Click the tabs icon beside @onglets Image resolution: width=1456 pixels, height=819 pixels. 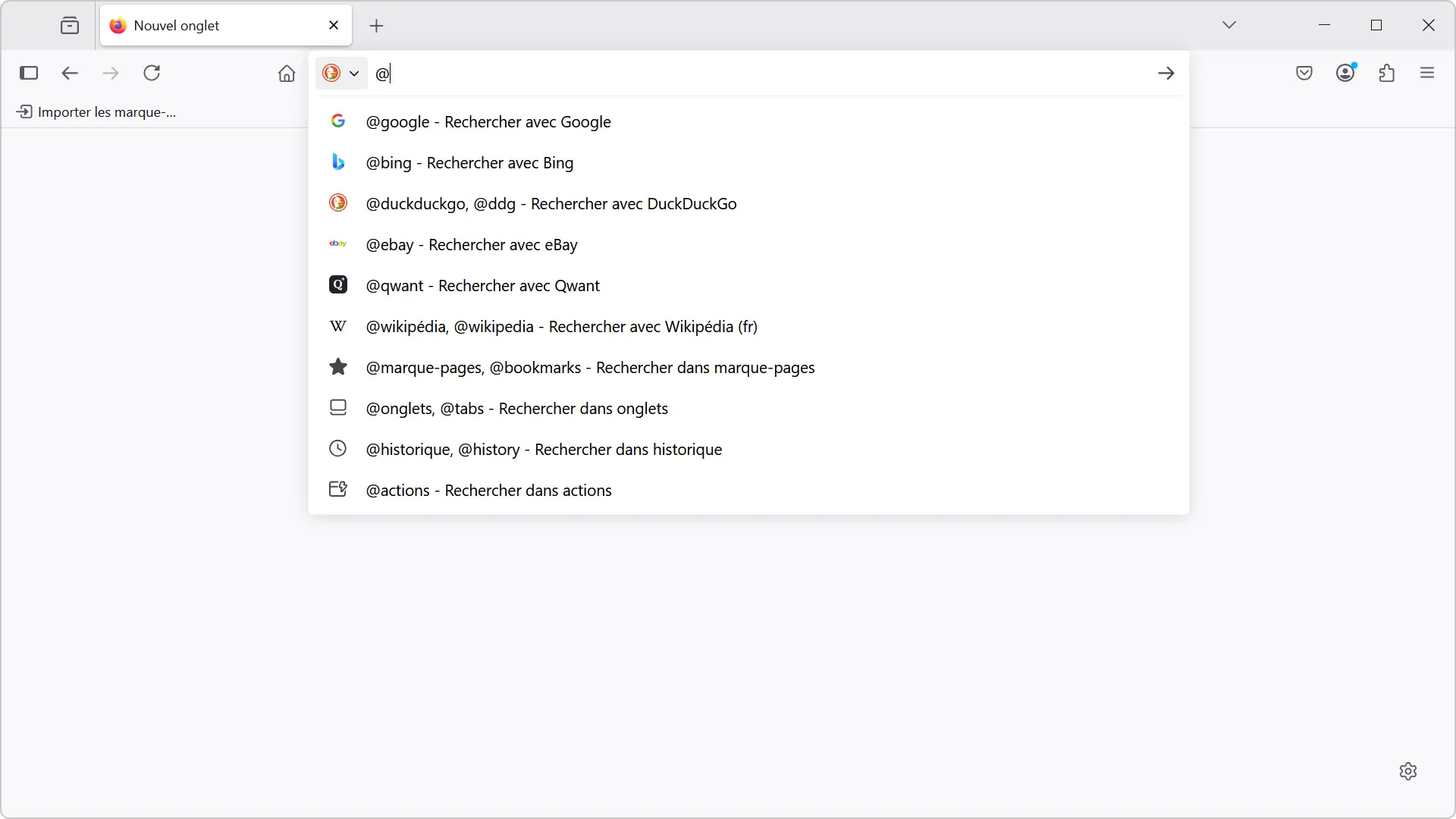click(338, 407)
